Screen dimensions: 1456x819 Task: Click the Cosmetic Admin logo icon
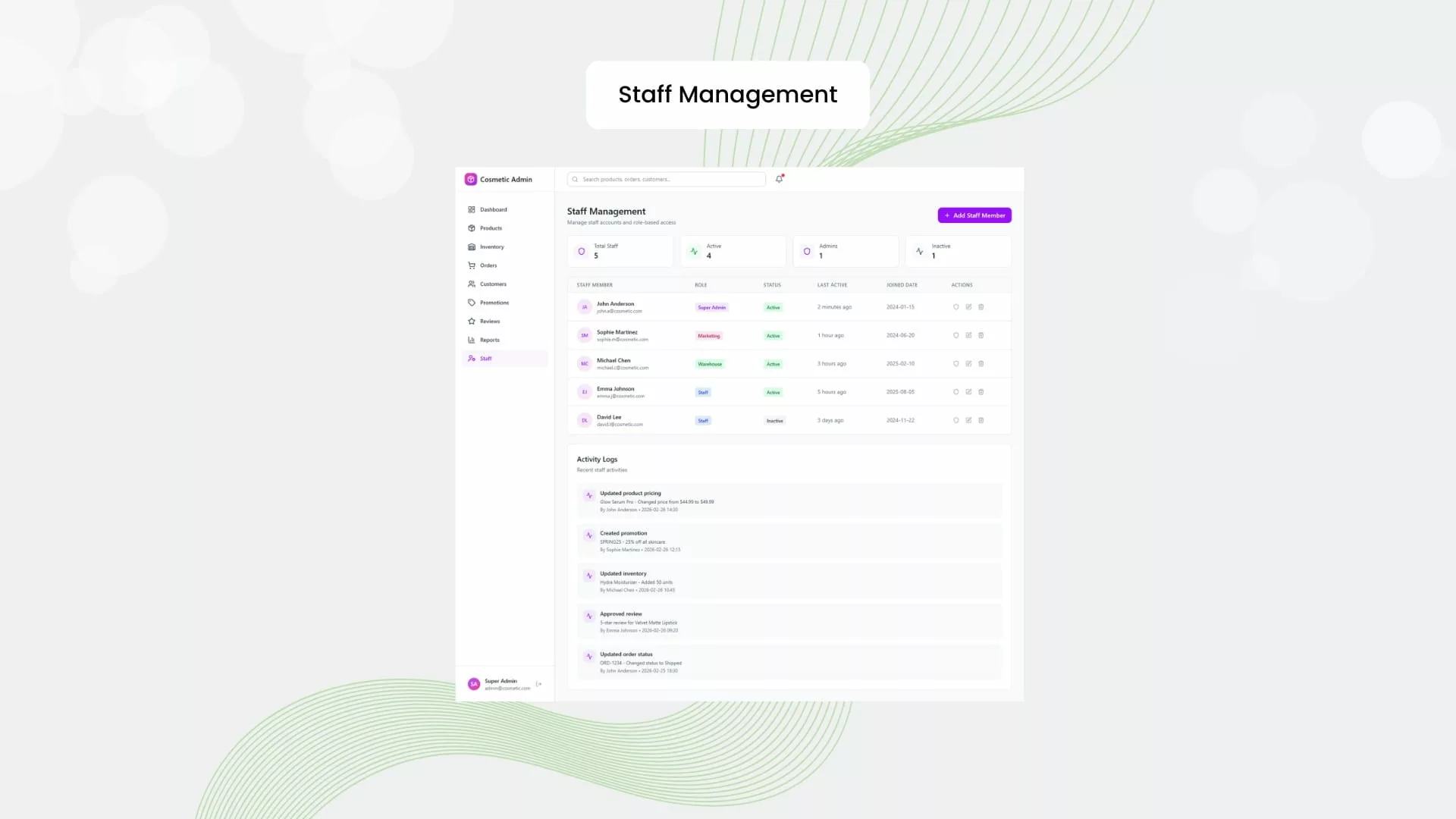pyautogui.click(x=470, y=180)
